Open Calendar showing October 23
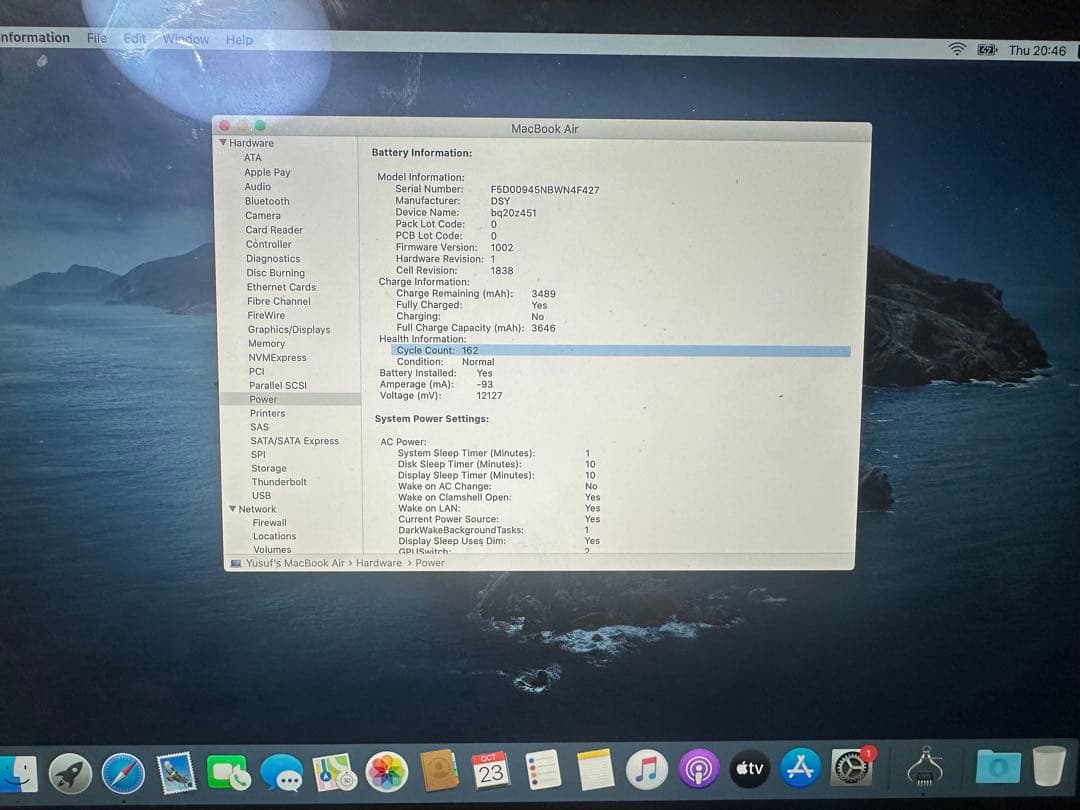The height and width of the screenshot is (810, 1080). [489, 770]
